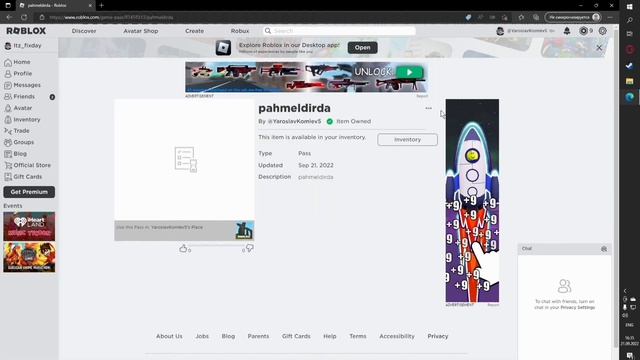Click the Inventory button on item page
This screenshot has height=360, width=640.
407,140
